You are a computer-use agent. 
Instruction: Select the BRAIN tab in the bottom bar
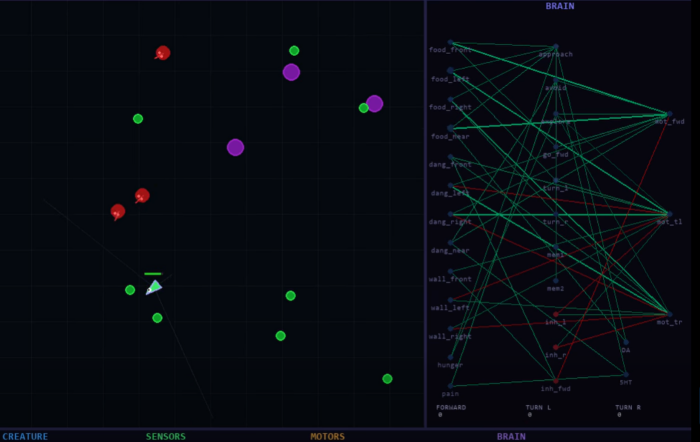tap(511, 436)
